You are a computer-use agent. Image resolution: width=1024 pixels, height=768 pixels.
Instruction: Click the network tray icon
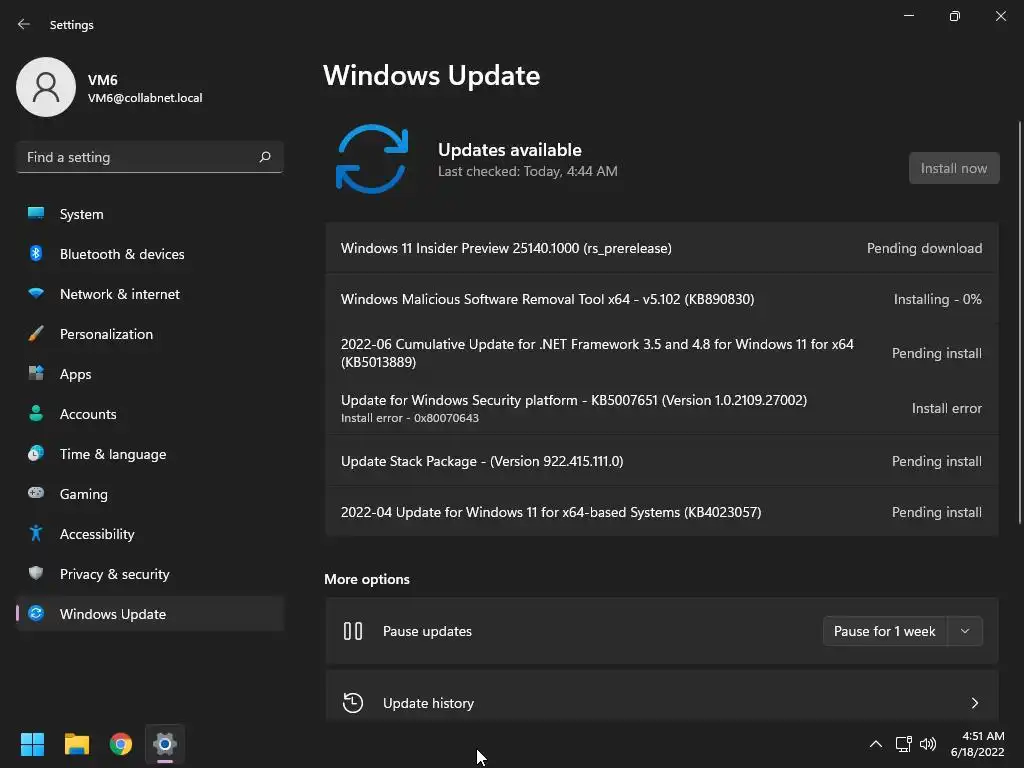tap(903, 744)
